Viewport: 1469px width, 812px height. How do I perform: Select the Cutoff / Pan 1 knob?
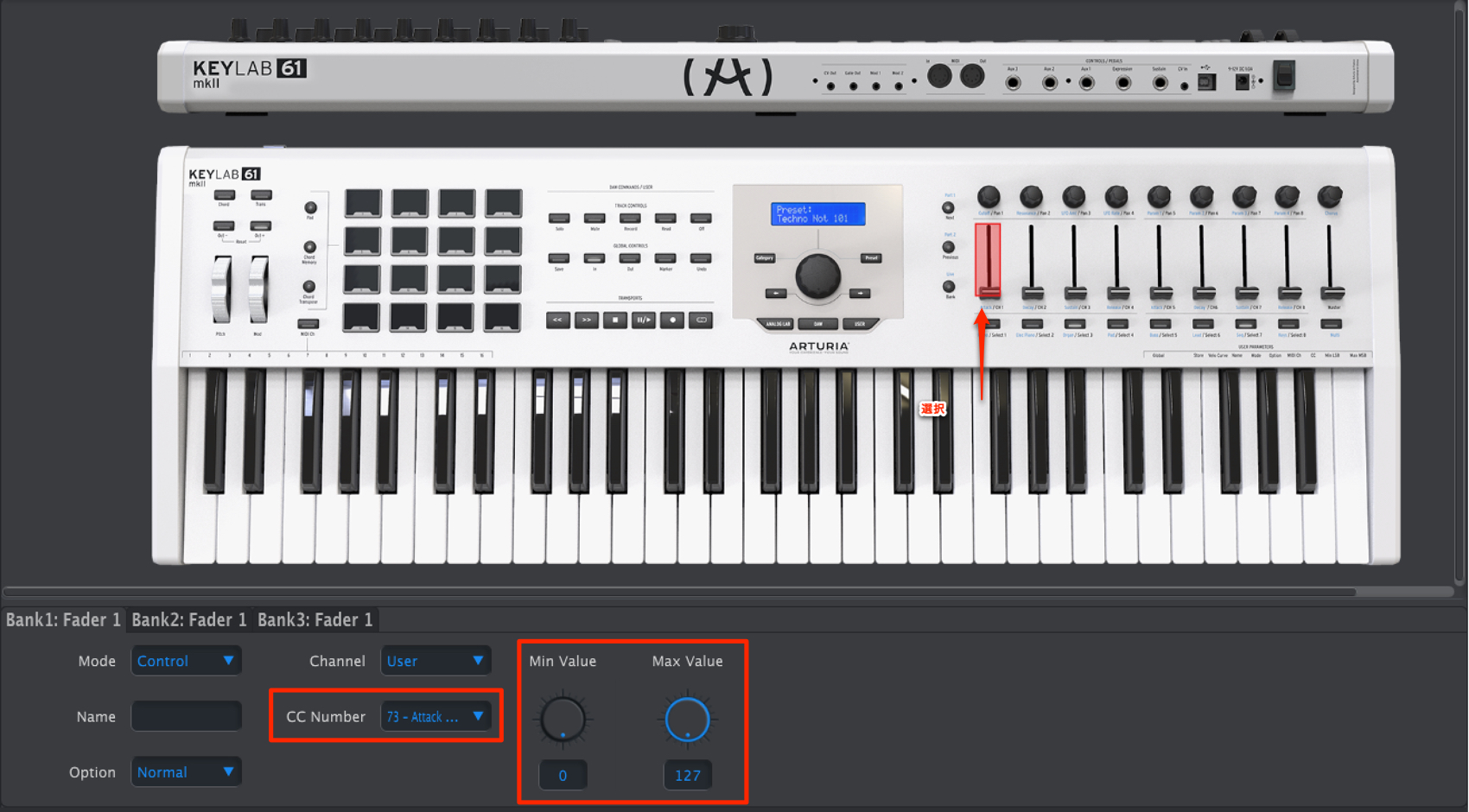tap(989, 197)
